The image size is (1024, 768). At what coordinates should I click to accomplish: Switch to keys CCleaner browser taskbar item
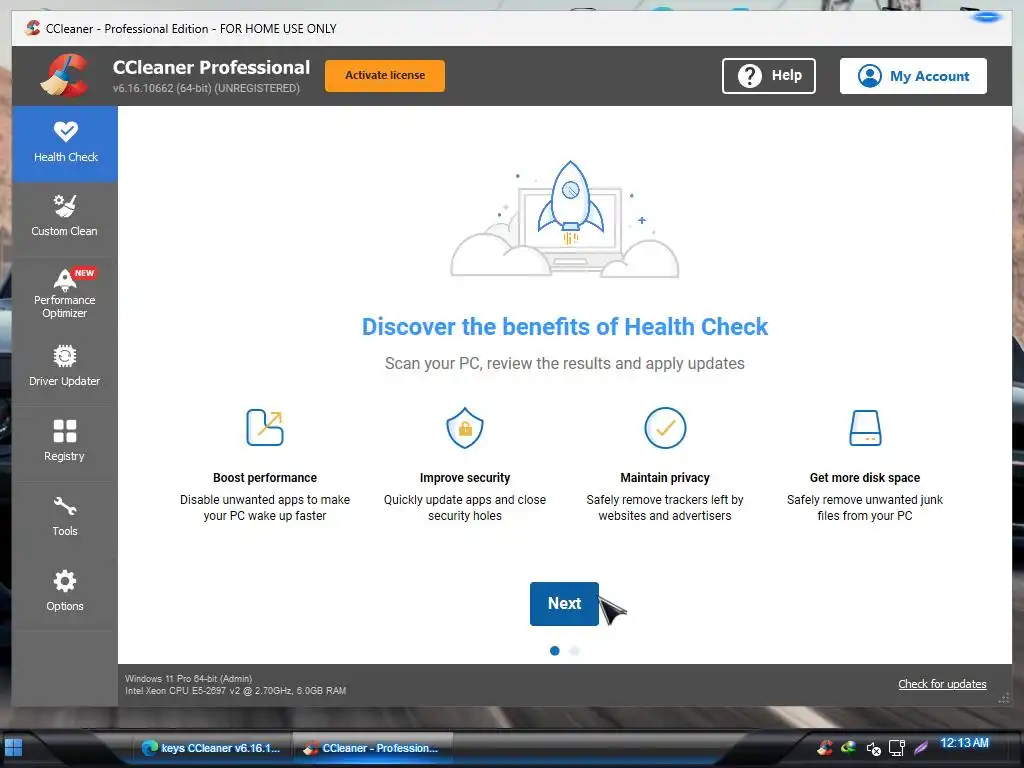click(x=212, y=748)
